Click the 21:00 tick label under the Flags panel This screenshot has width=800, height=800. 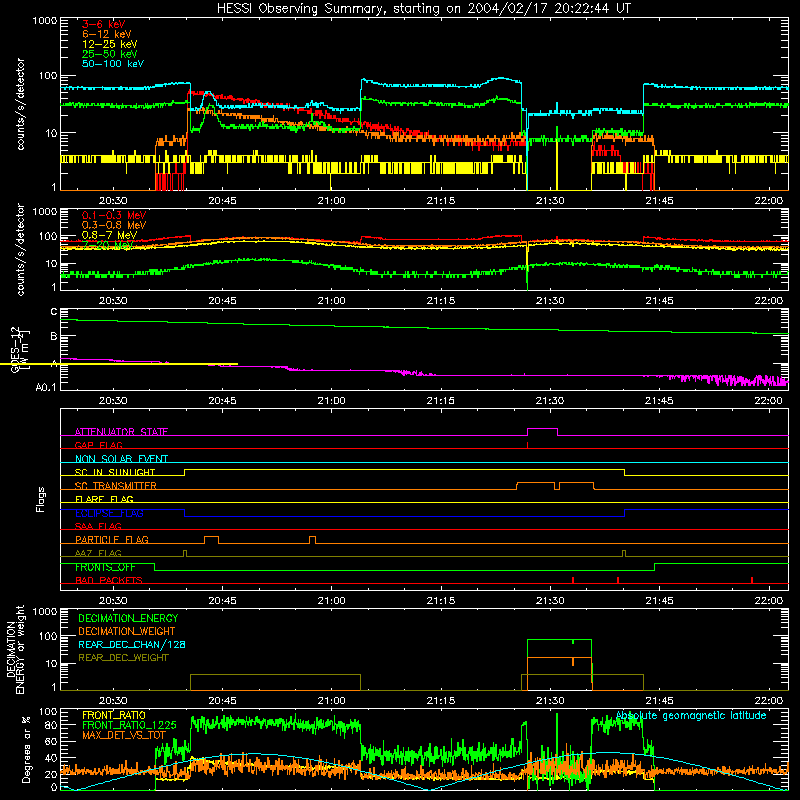[332, 601]
